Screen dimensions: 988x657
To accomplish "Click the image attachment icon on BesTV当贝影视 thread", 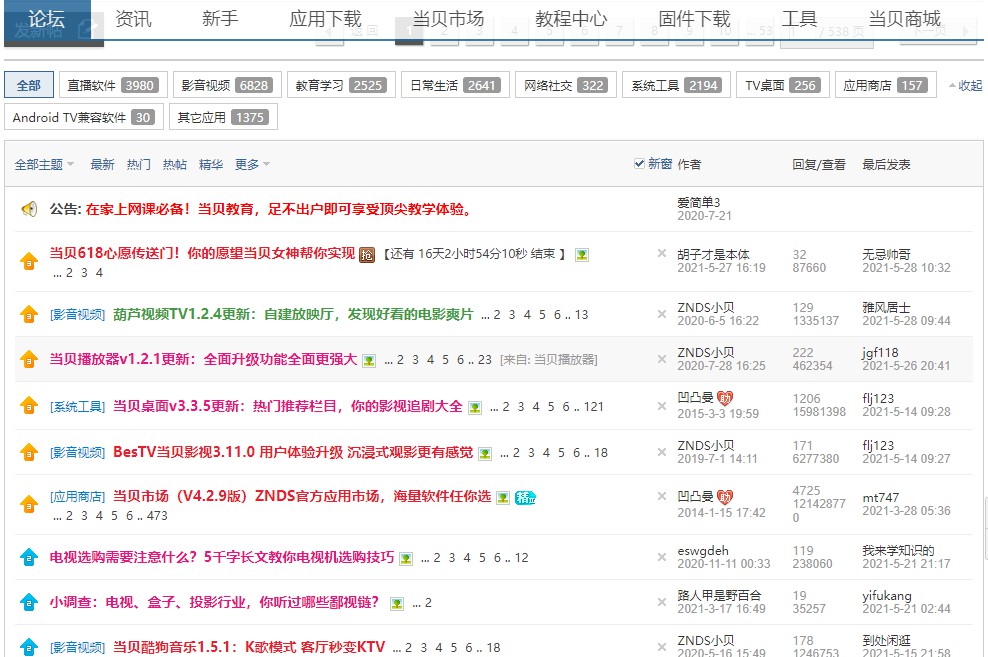I will pos(485,454).
